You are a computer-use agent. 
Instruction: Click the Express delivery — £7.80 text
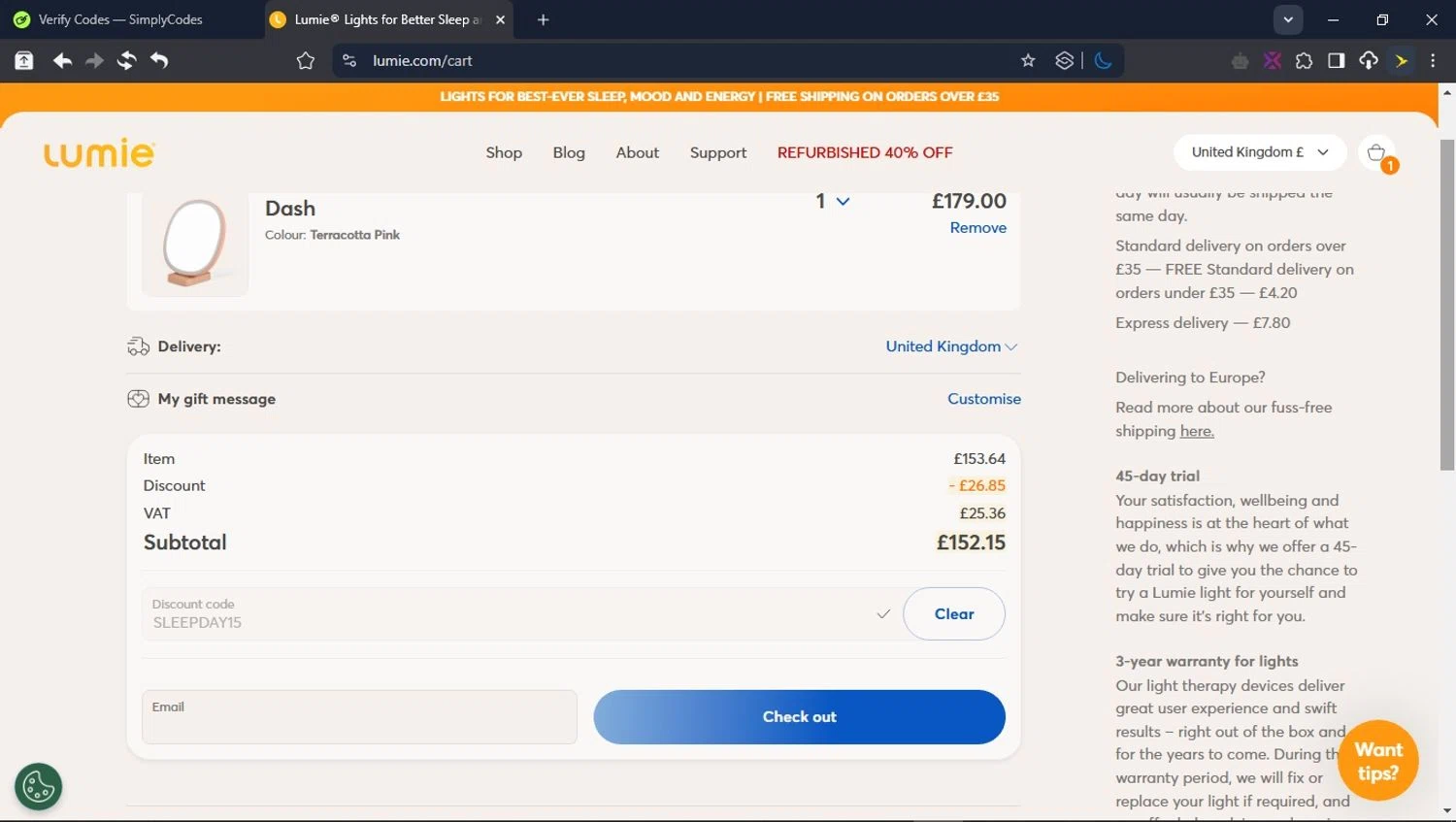point(1203,322)
